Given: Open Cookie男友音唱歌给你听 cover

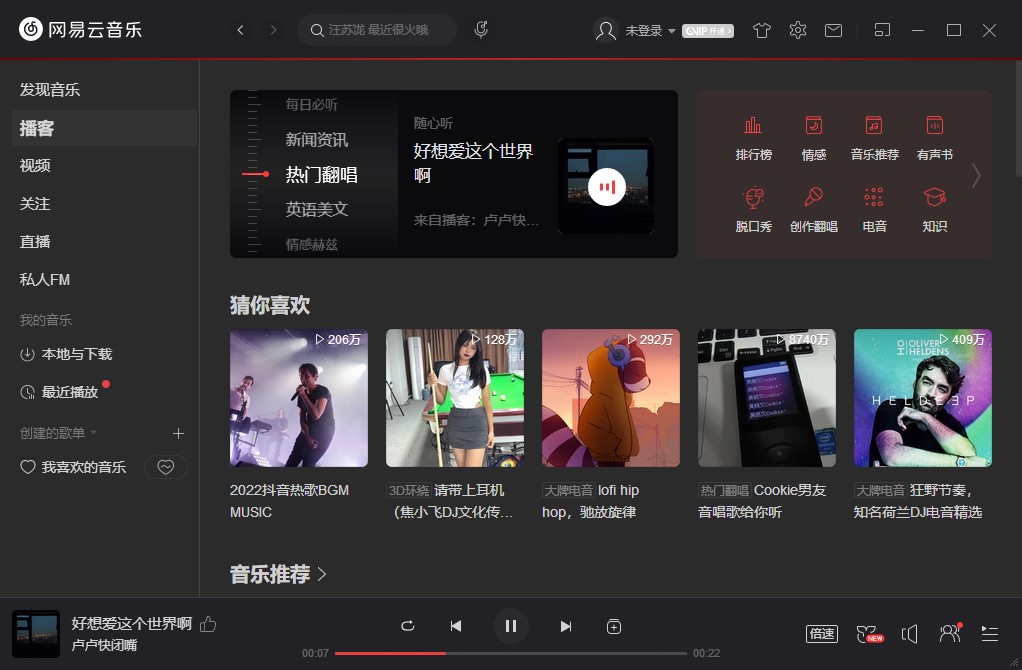Looking at the screenshot, I should 766,398.
